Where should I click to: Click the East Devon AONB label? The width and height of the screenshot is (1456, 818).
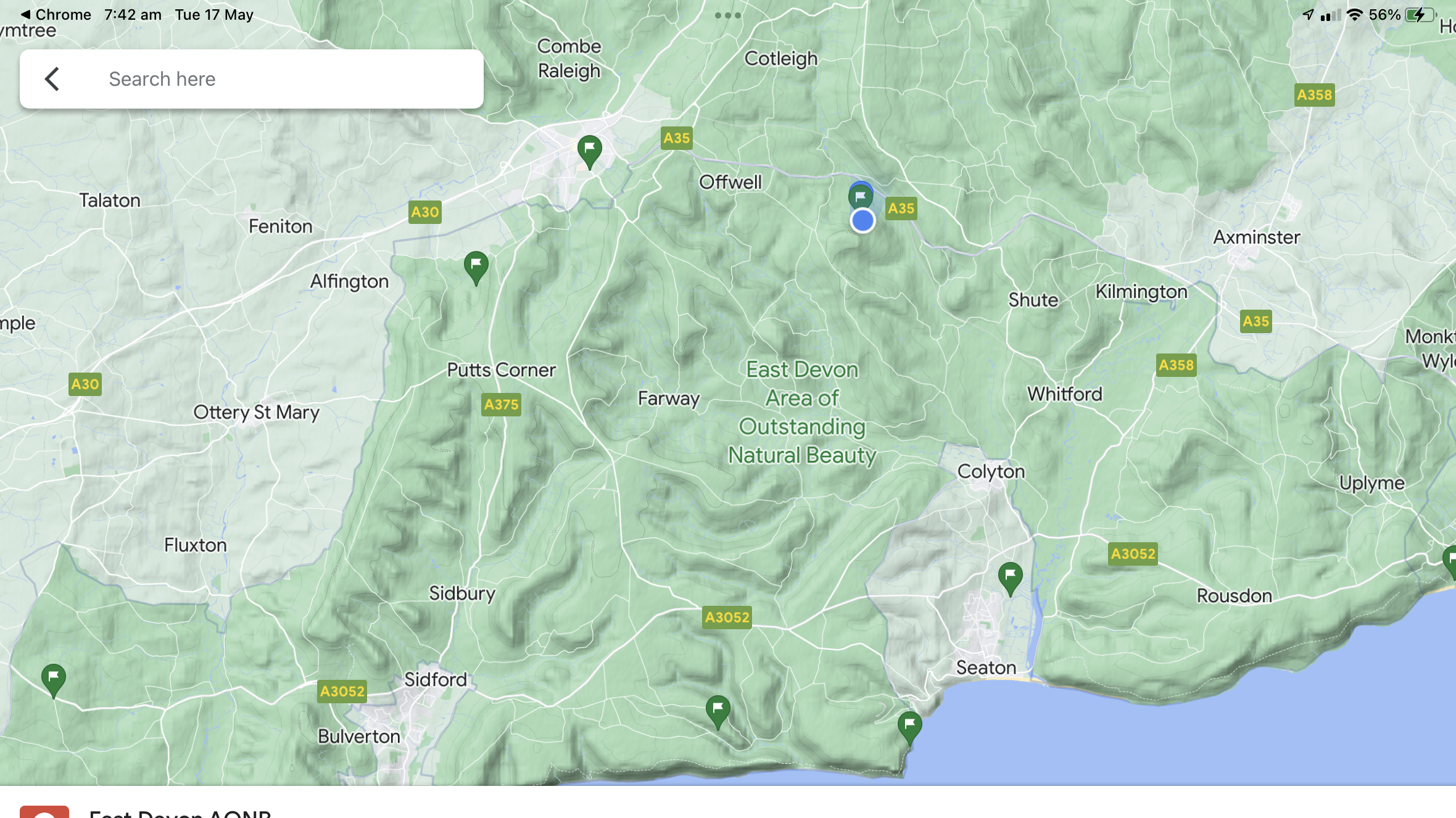tap(802, 411)
